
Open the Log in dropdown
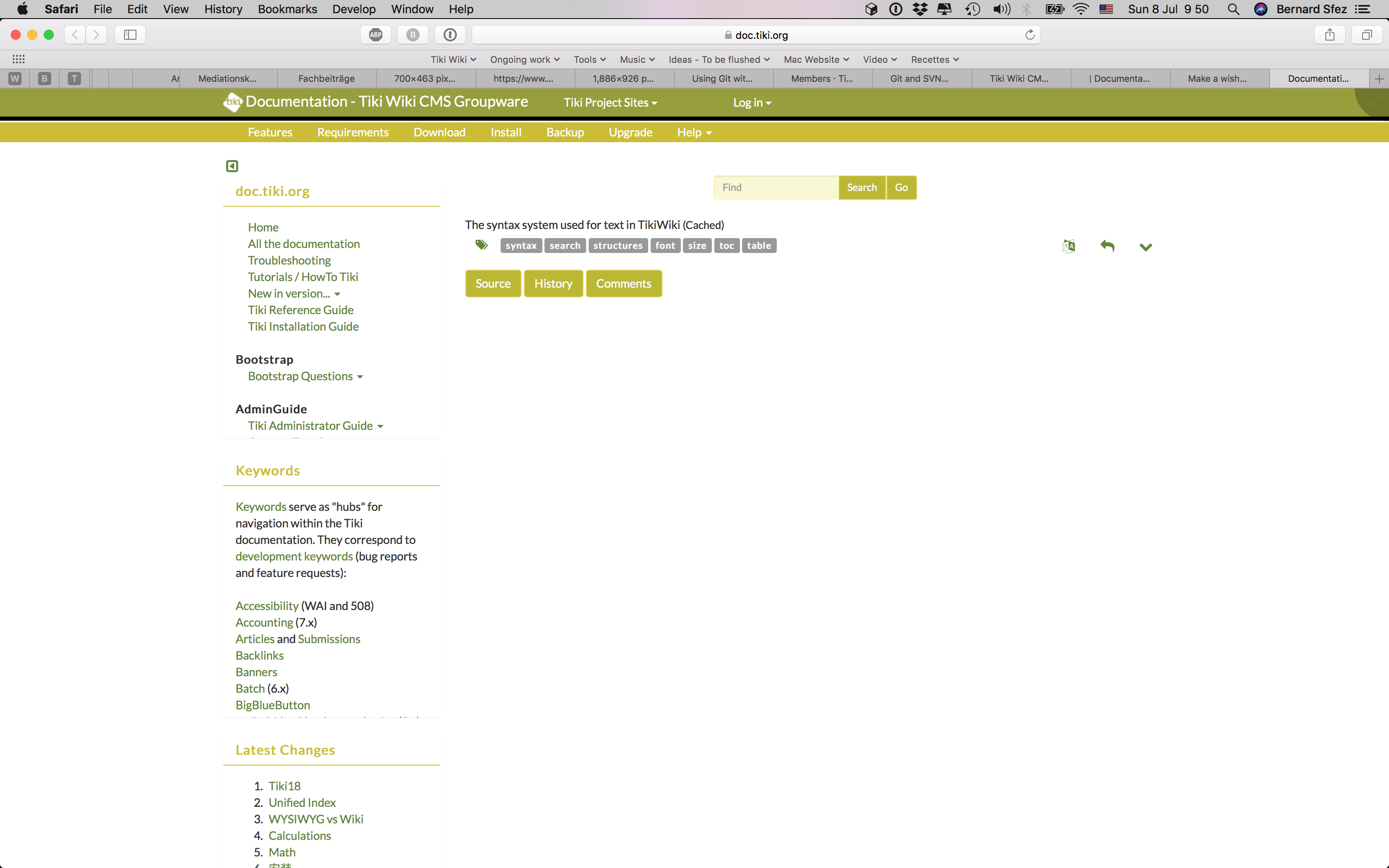tap(752, 103)
